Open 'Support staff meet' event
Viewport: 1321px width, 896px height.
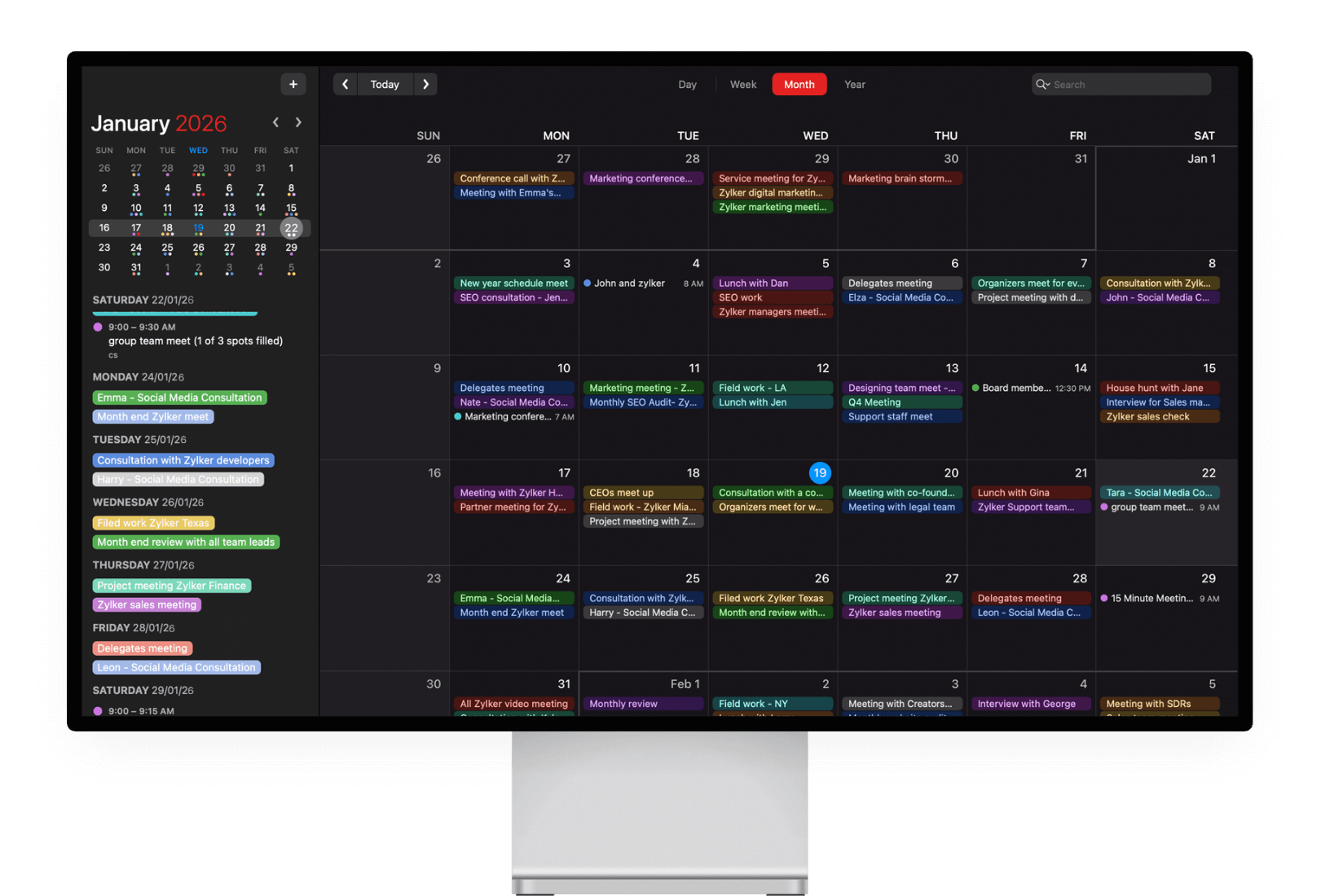click(x=902, y=417)
